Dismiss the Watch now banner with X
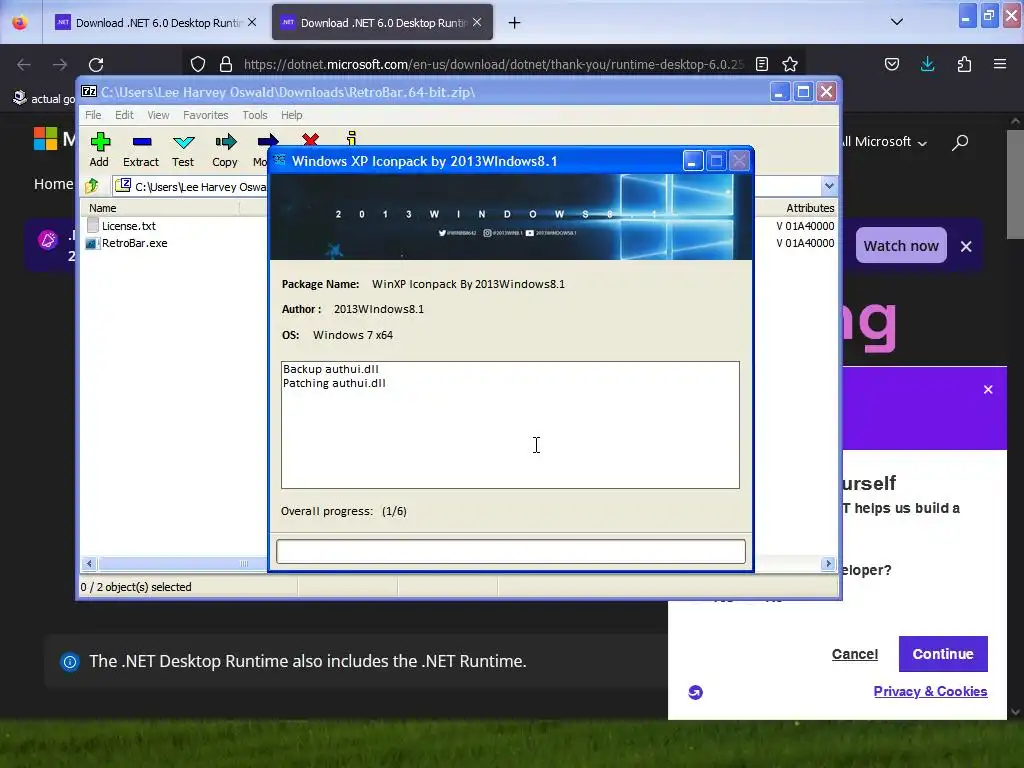This screenshot has height=768, width=1024. point(967,246)
